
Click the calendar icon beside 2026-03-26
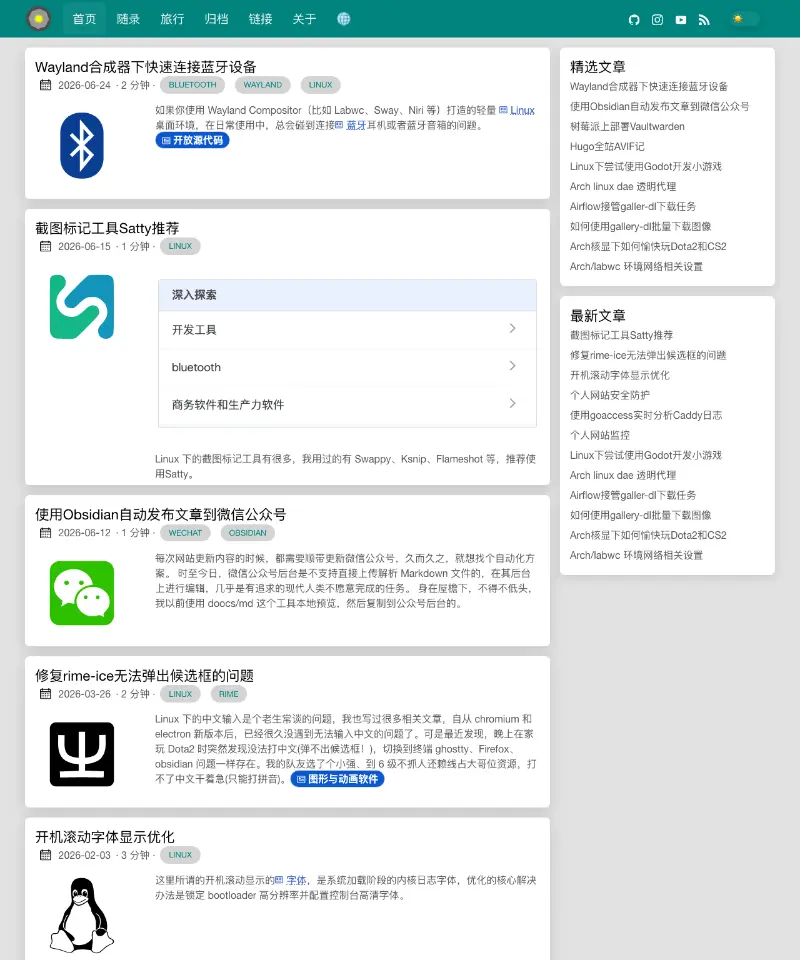45,694
